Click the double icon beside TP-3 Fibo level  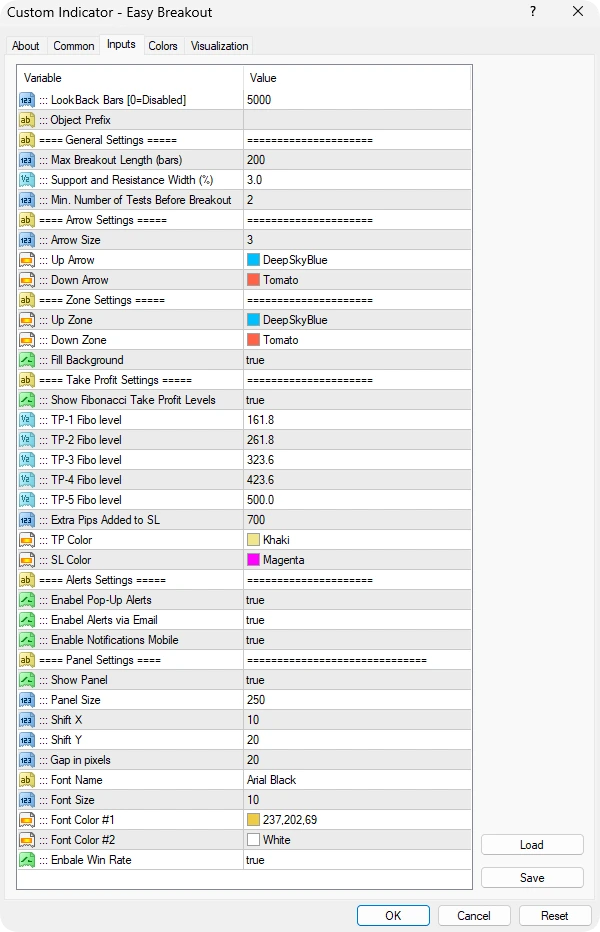[27, 460]
